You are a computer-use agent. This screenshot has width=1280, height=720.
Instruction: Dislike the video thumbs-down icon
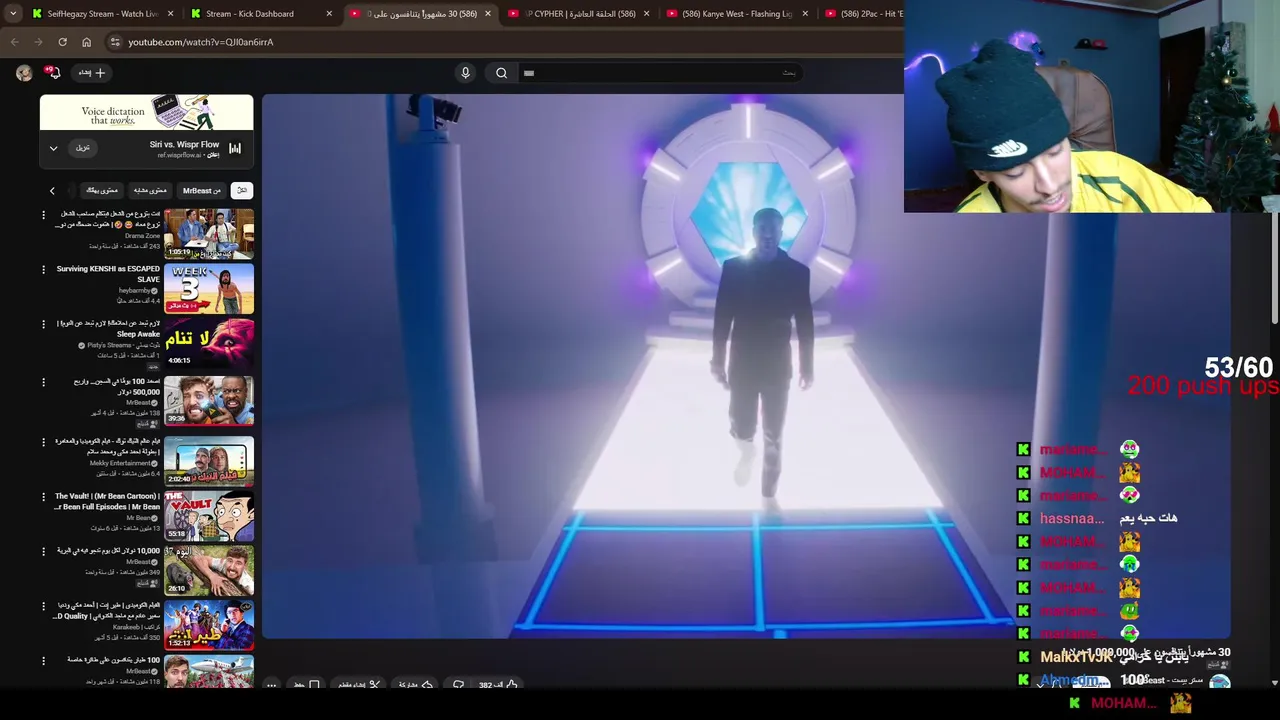coord(459,684)
